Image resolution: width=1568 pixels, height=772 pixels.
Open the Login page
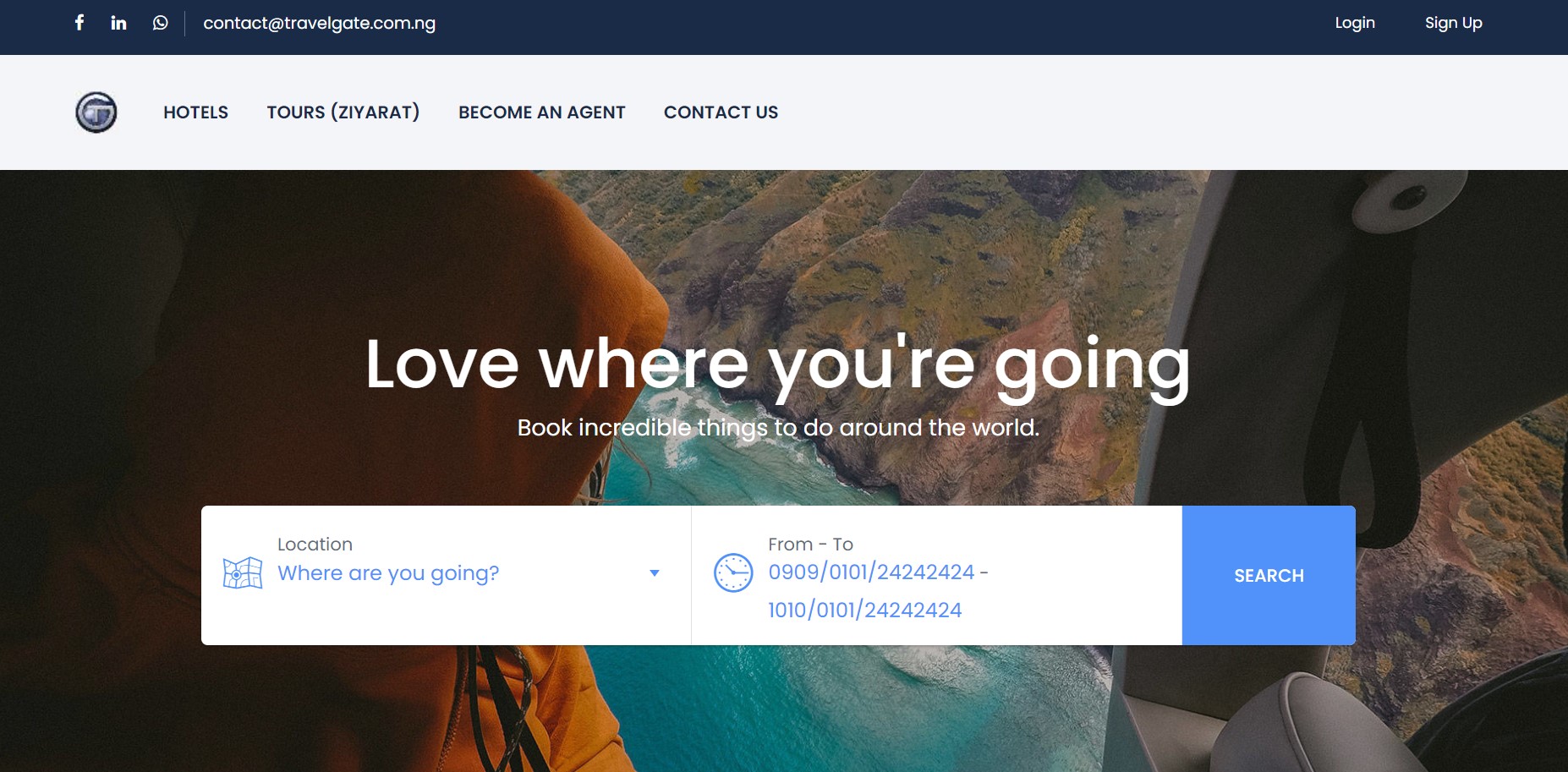tap(1354, 23)
